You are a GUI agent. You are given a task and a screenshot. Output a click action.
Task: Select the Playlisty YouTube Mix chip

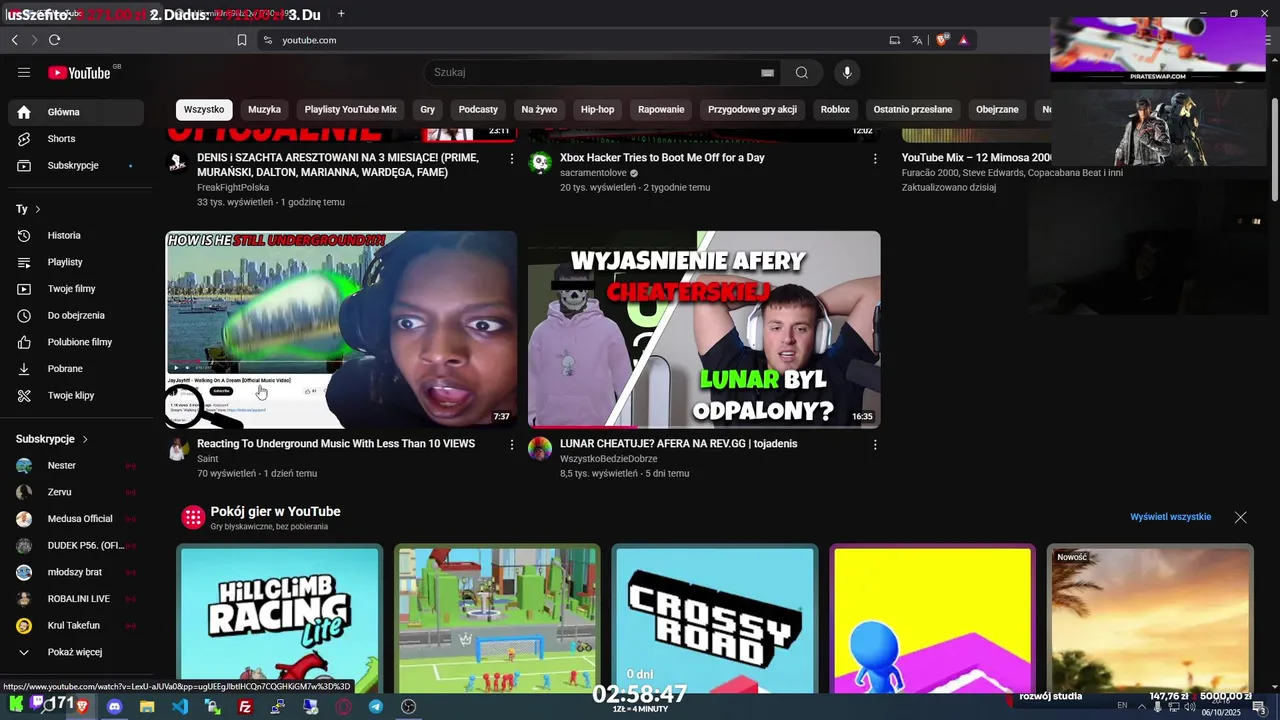(351, 109)
